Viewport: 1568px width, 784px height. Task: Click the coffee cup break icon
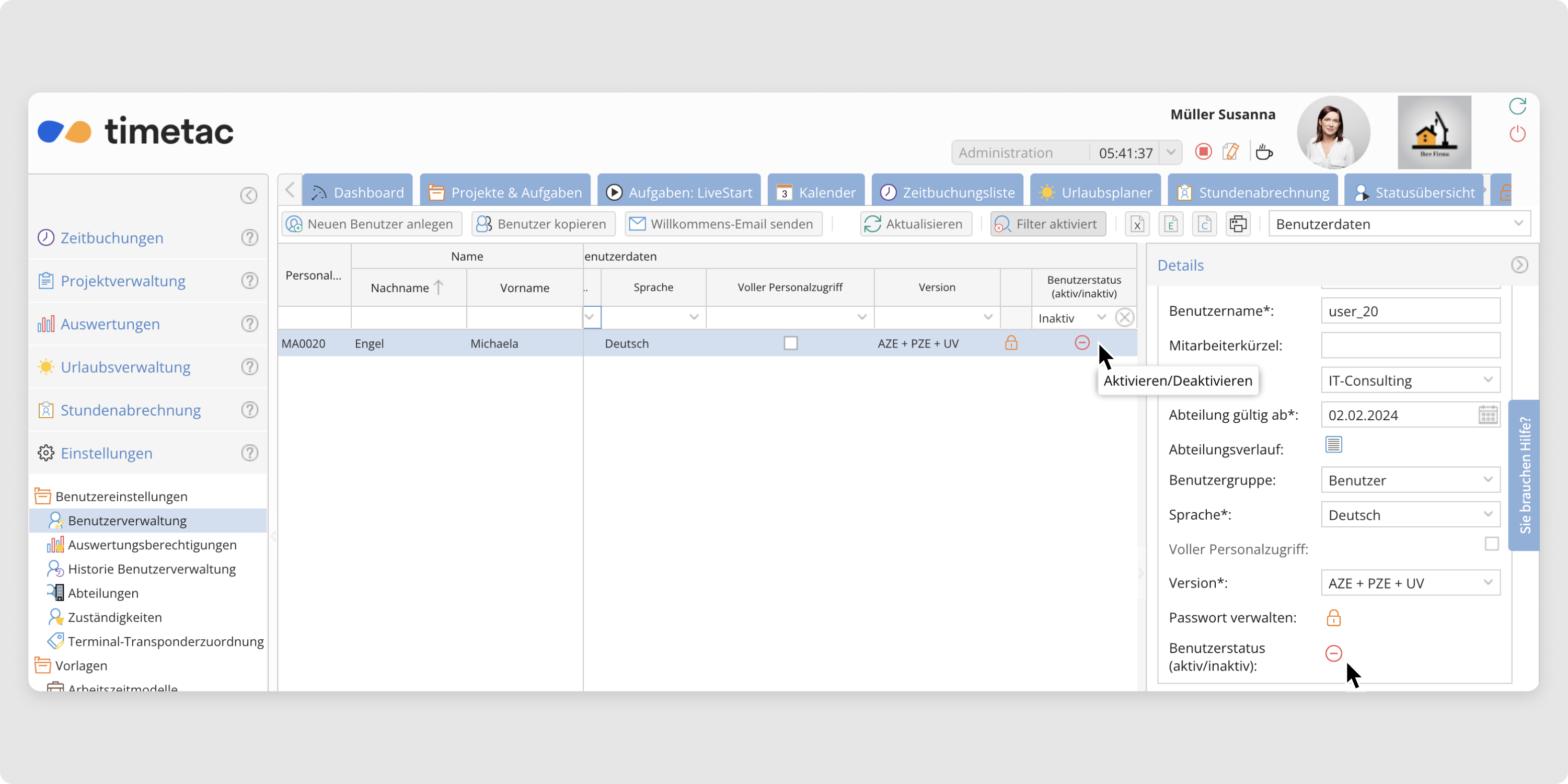[x=1264, y=152]
